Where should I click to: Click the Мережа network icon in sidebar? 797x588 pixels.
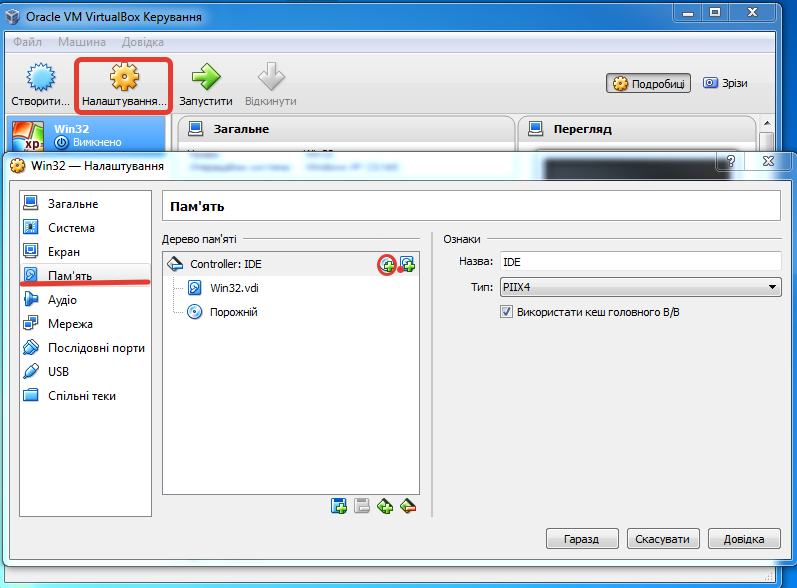(31, 323)
